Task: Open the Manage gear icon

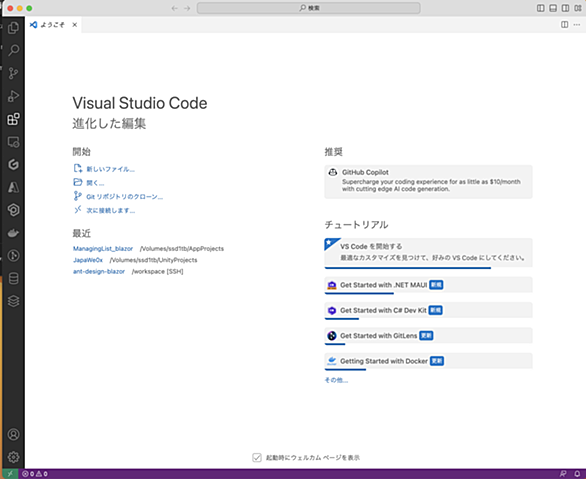Action: click(13, 457)
